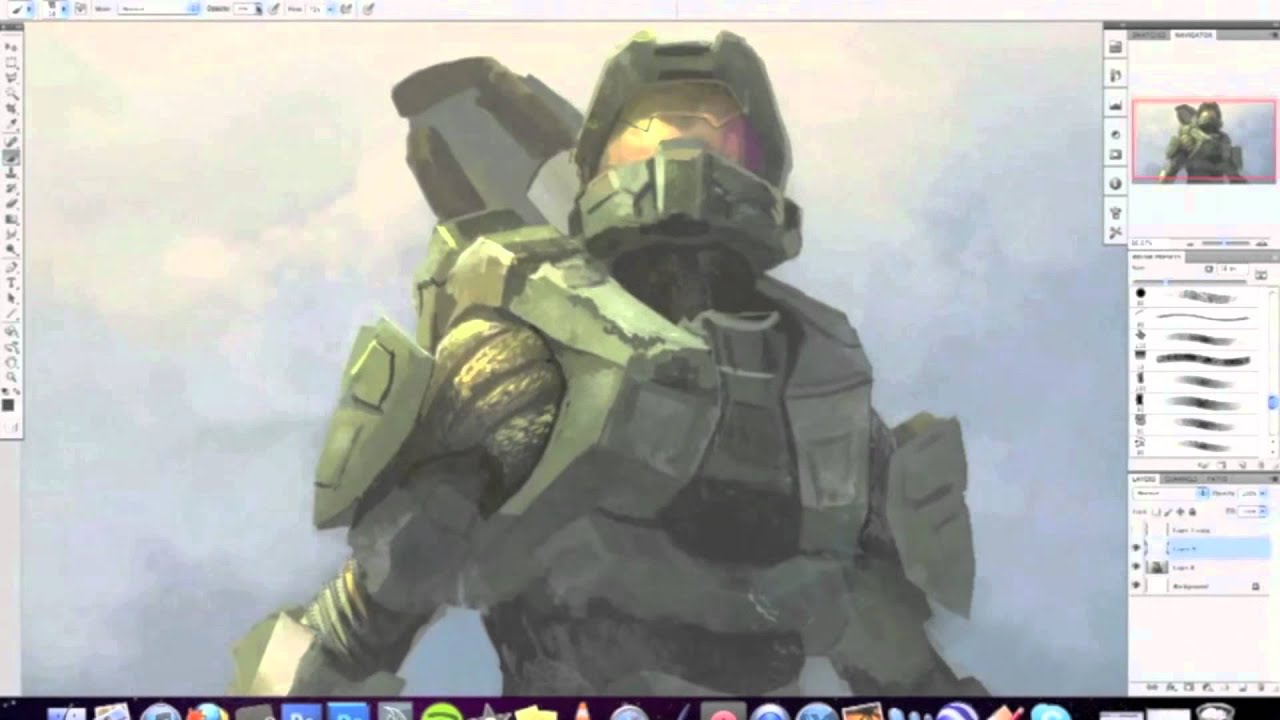This screenshot has width=1280, height=720.
Task: Switch to the Channels tab
Action: pyautogui.click(x=1180, y=479)
